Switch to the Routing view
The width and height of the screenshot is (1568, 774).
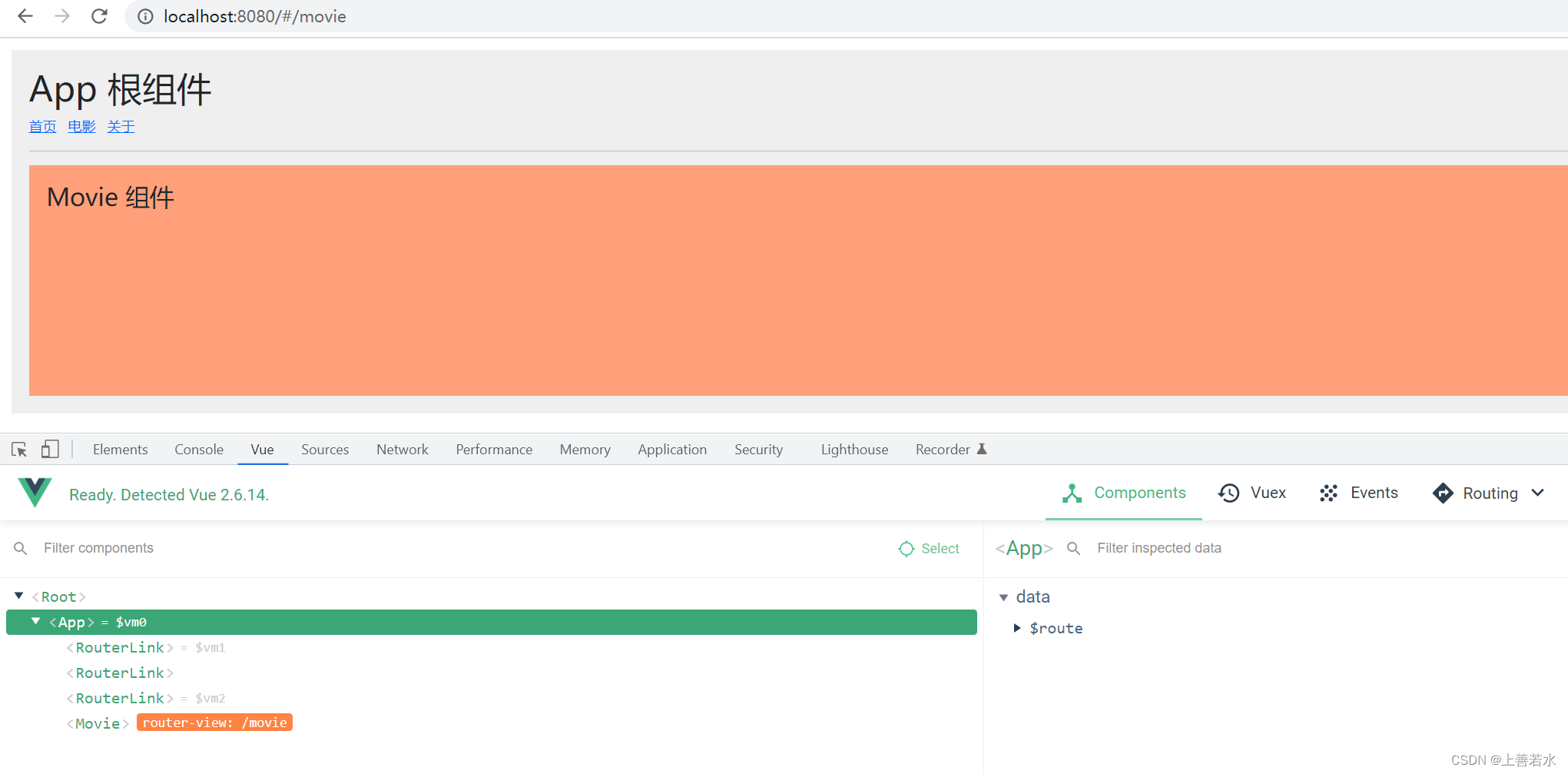click(1489, 493)
